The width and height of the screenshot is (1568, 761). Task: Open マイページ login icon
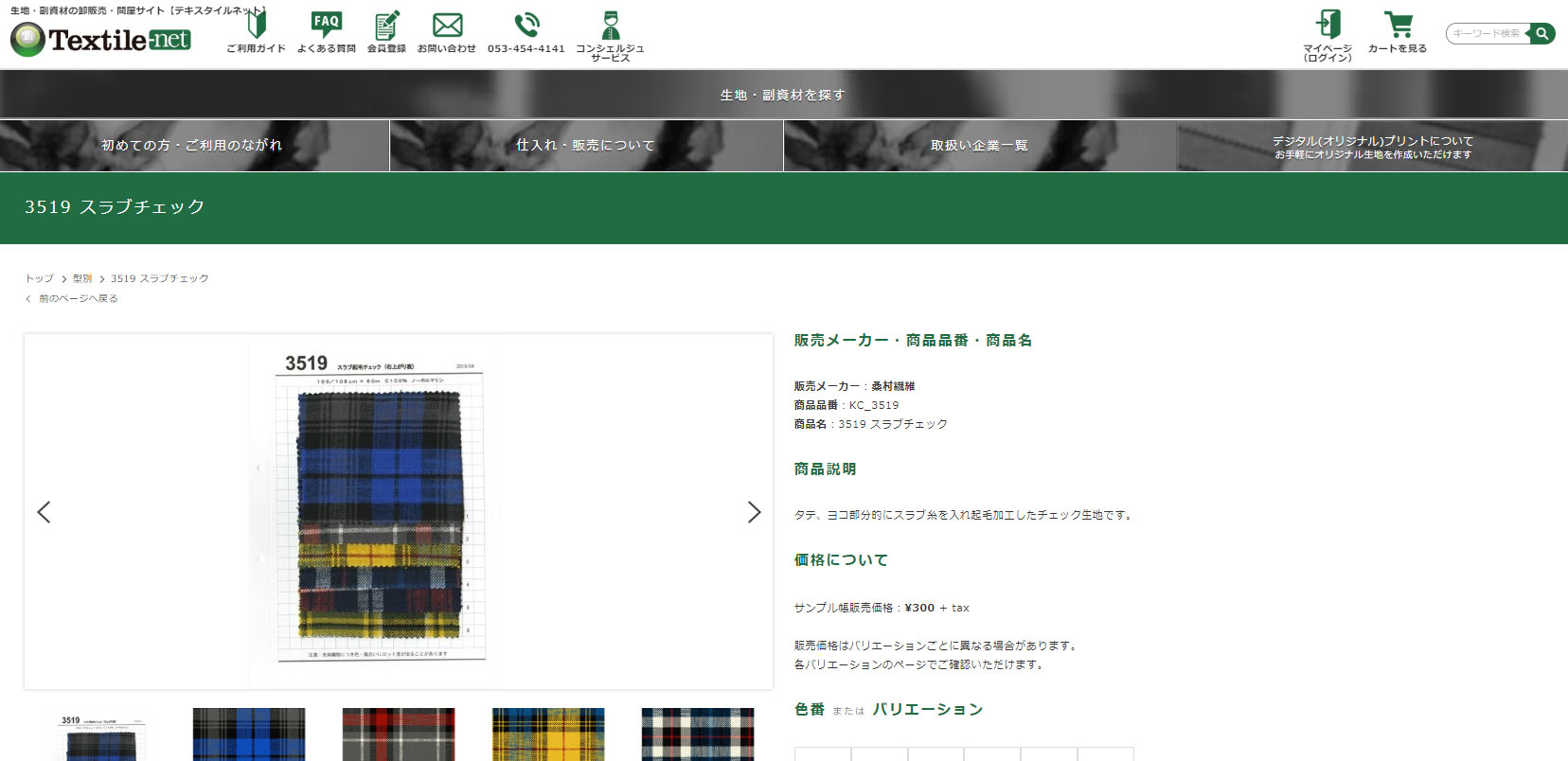pyautogui.click(x=1327, y=36)
